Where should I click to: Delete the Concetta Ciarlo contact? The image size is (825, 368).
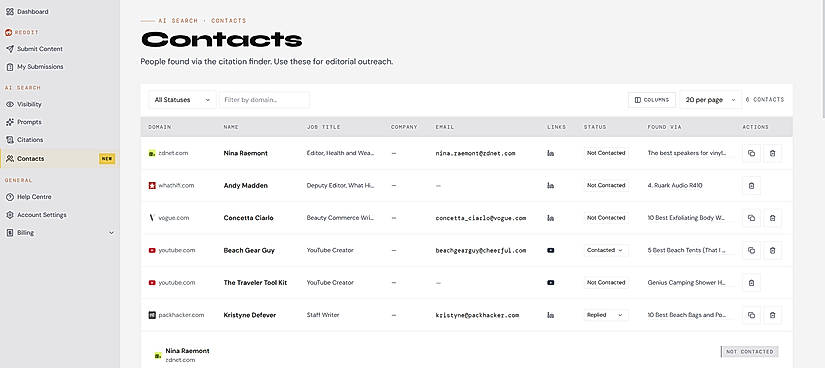[x=772, y=218]
